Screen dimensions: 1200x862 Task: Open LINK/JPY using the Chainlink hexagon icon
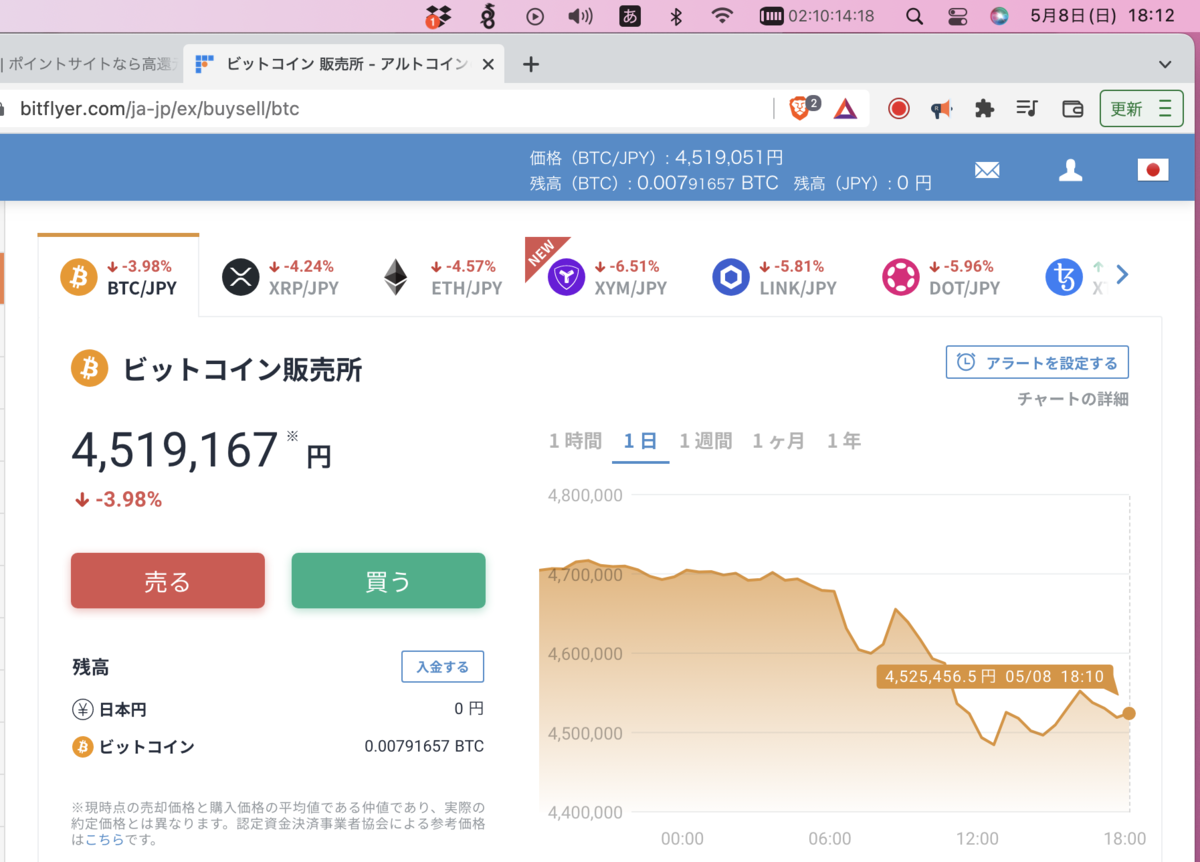click(x=731, y=277)
